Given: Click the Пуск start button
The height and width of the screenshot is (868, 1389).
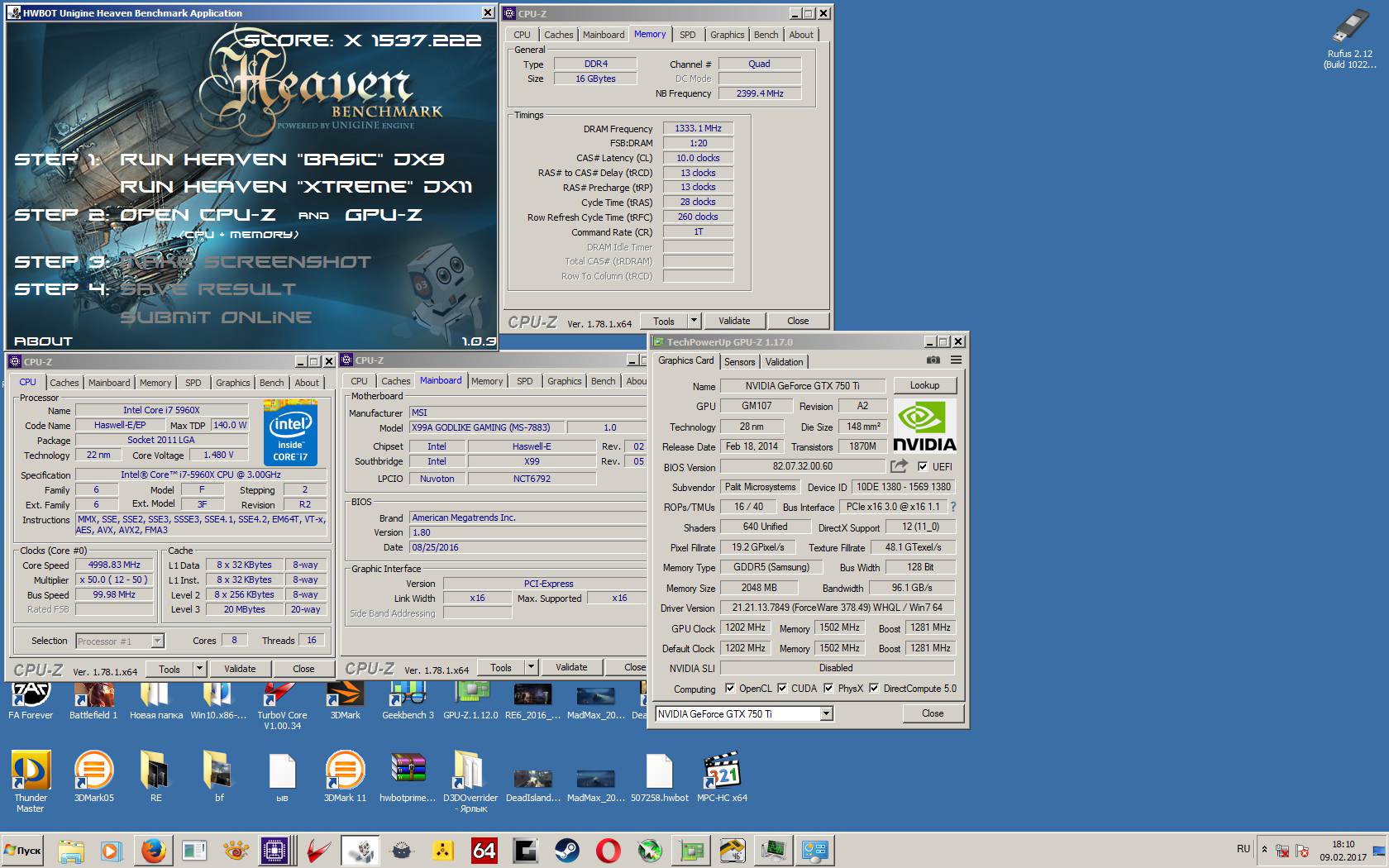Looking at the screenshot, I should (23, 850).
